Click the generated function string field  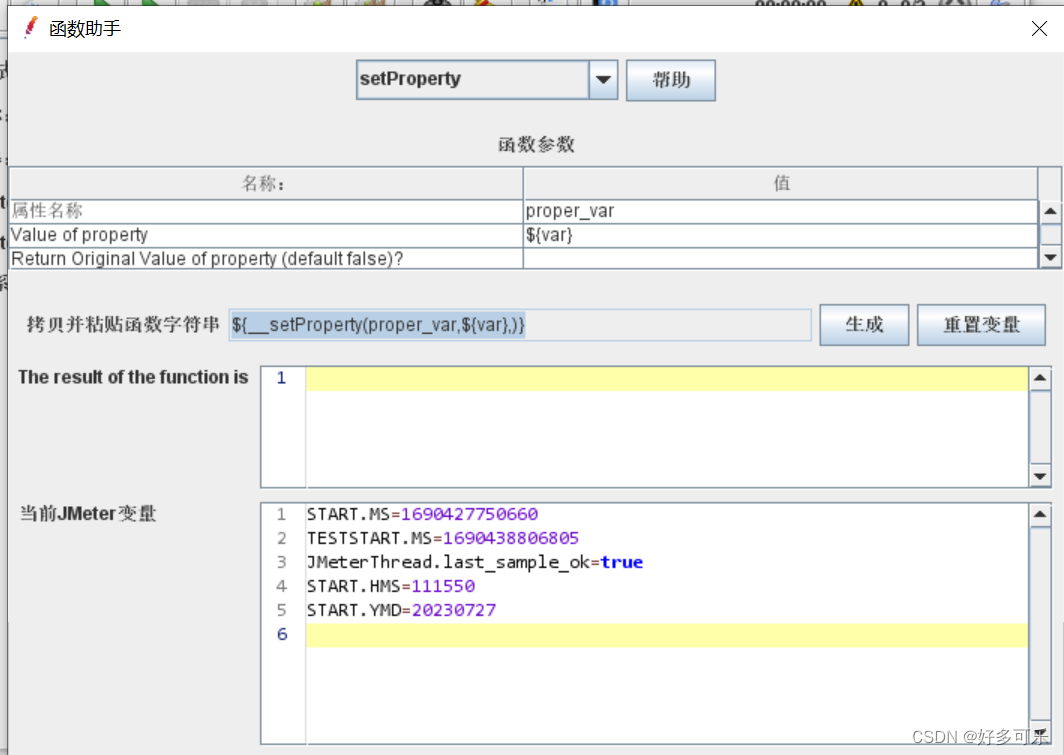[520, 325]
